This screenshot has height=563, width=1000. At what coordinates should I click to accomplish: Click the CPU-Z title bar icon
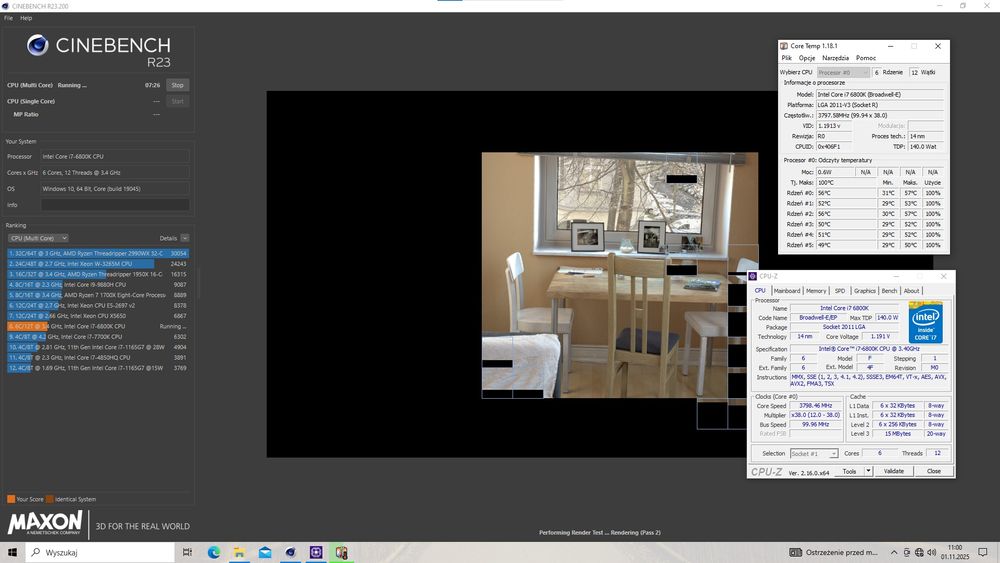tap(753, 276)
